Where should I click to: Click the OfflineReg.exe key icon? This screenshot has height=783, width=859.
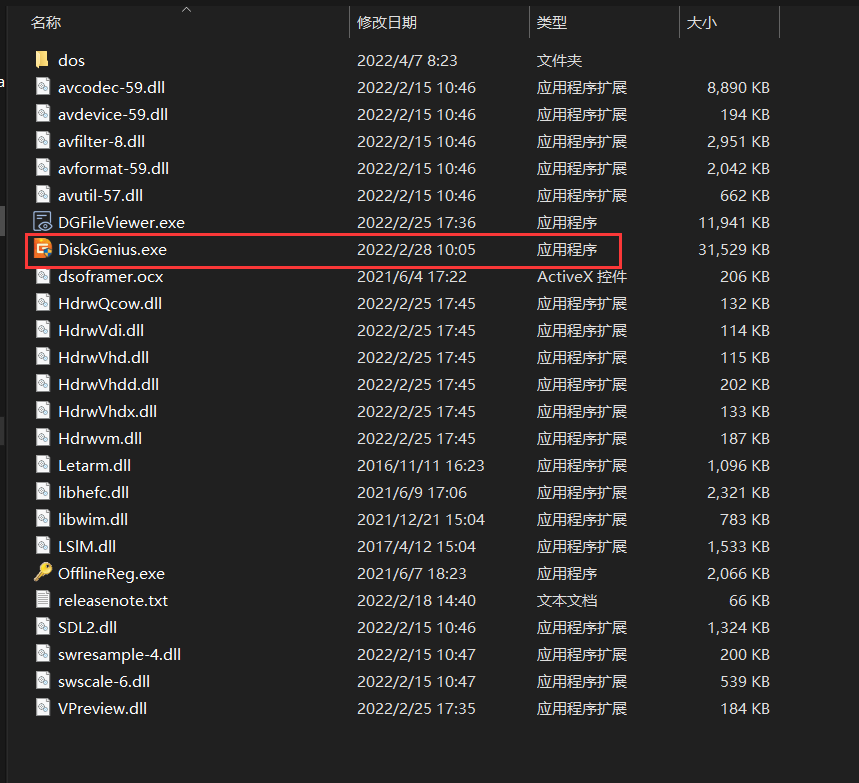[43, 572]
